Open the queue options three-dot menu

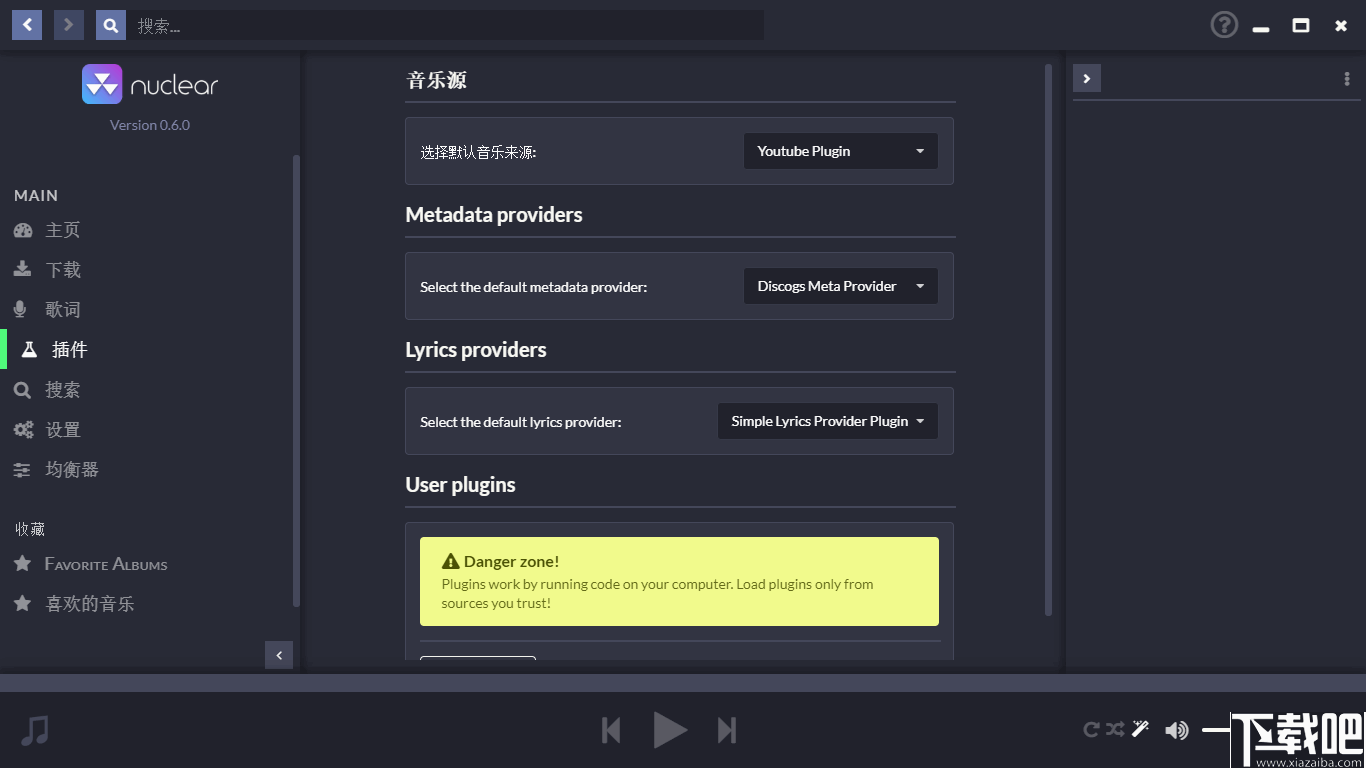coord(1347,78)
